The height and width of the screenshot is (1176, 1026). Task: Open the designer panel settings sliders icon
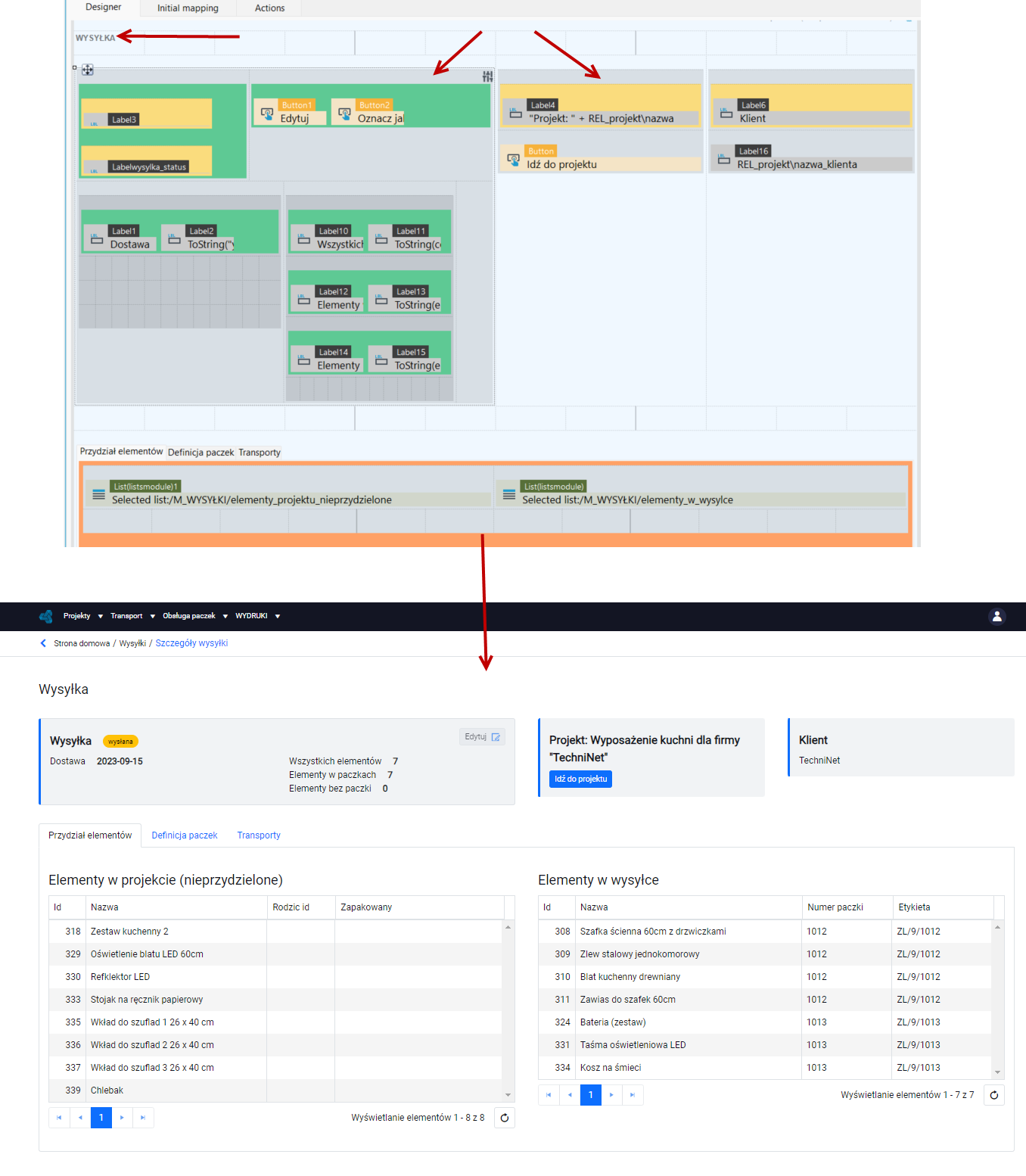[x=487, y=76]
